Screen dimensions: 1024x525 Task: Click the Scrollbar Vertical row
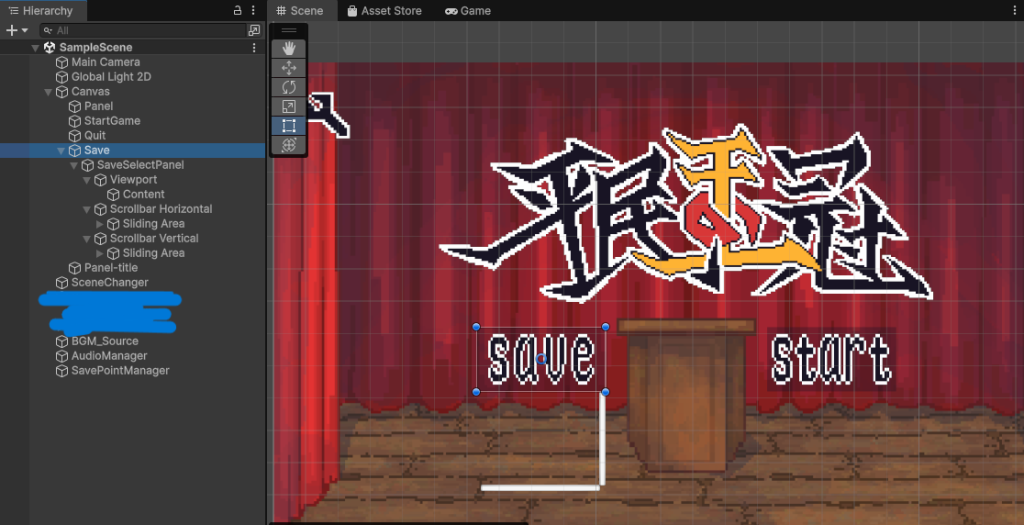[x=133, y=238]
